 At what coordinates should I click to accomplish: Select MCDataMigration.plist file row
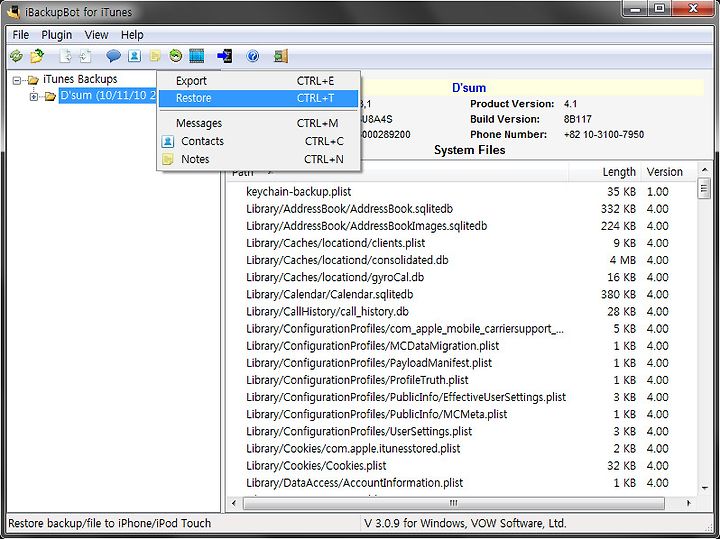click(462, 346)
